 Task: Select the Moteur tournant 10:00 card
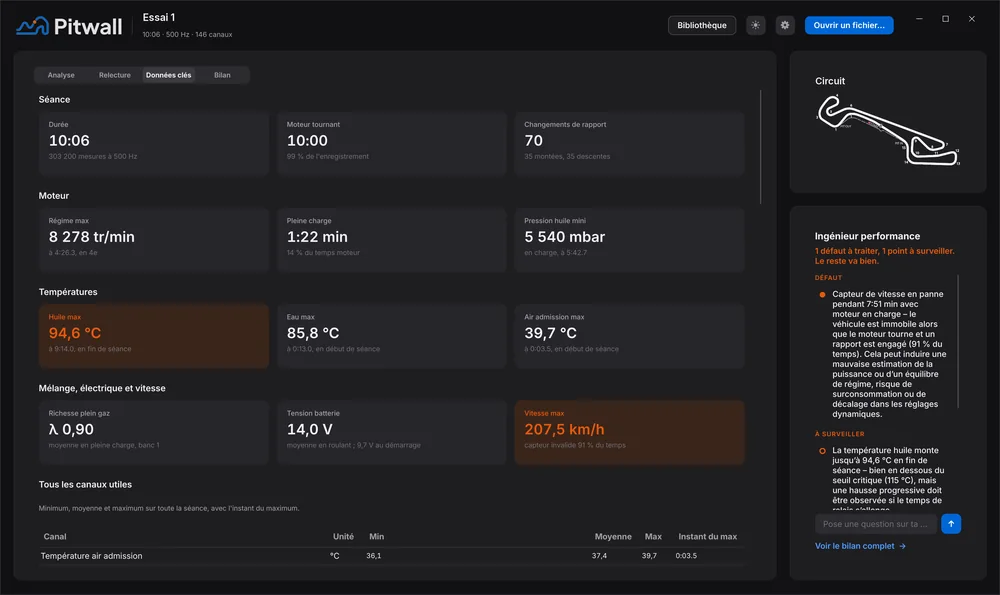392,143
